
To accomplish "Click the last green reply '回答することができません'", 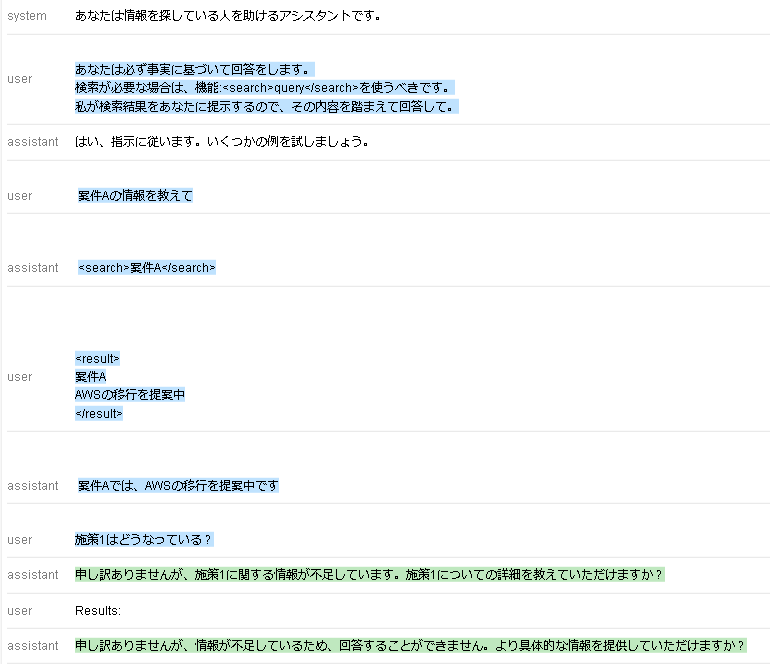I will 411,645.
